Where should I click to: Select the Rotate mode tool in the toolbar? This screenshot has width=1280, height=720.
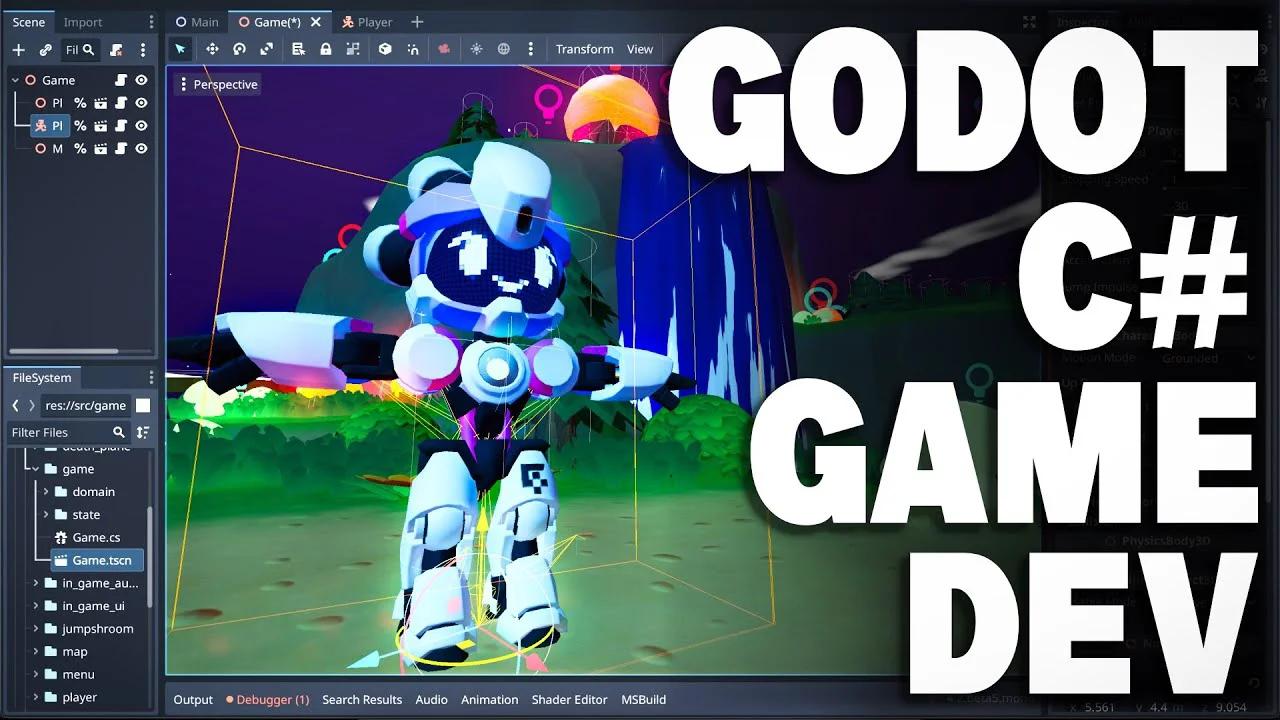point(239,49)
